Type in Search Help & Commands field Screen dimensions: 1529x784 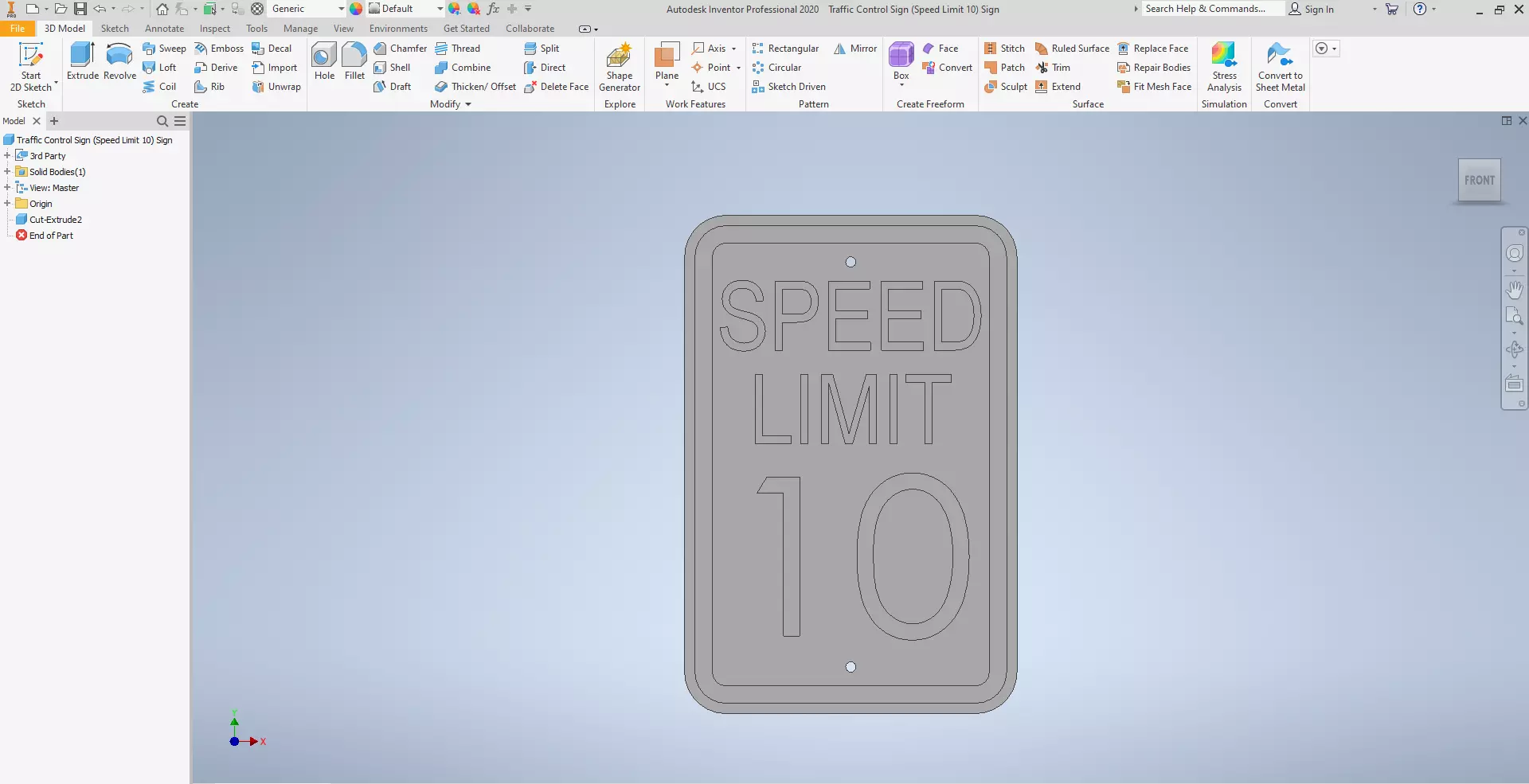tap(1213, 9)
